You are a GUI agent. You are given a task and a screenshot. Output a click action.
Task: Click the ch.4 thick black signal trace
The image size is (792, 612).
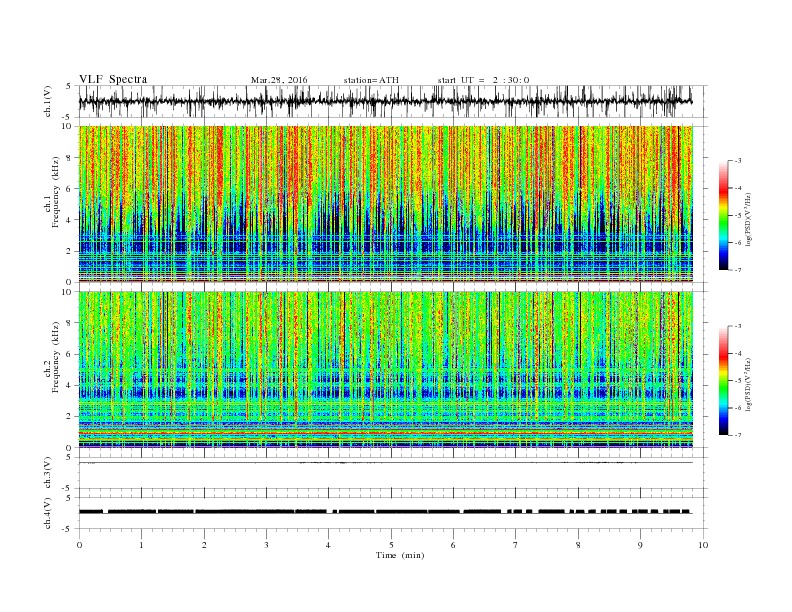[x=385, y=512]
